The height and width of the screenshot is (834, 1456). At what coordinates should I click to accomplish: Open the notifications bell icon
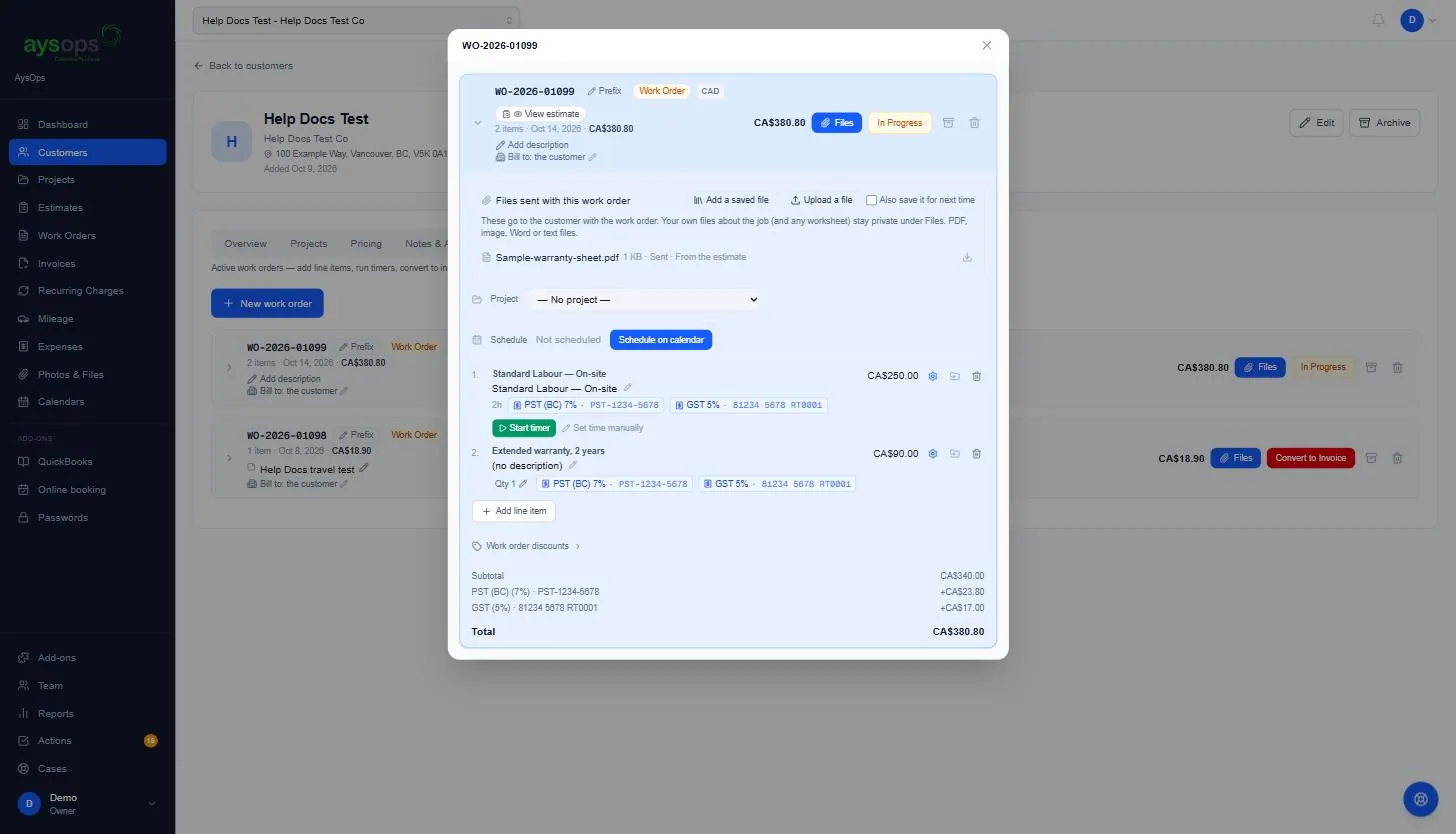1379,20
